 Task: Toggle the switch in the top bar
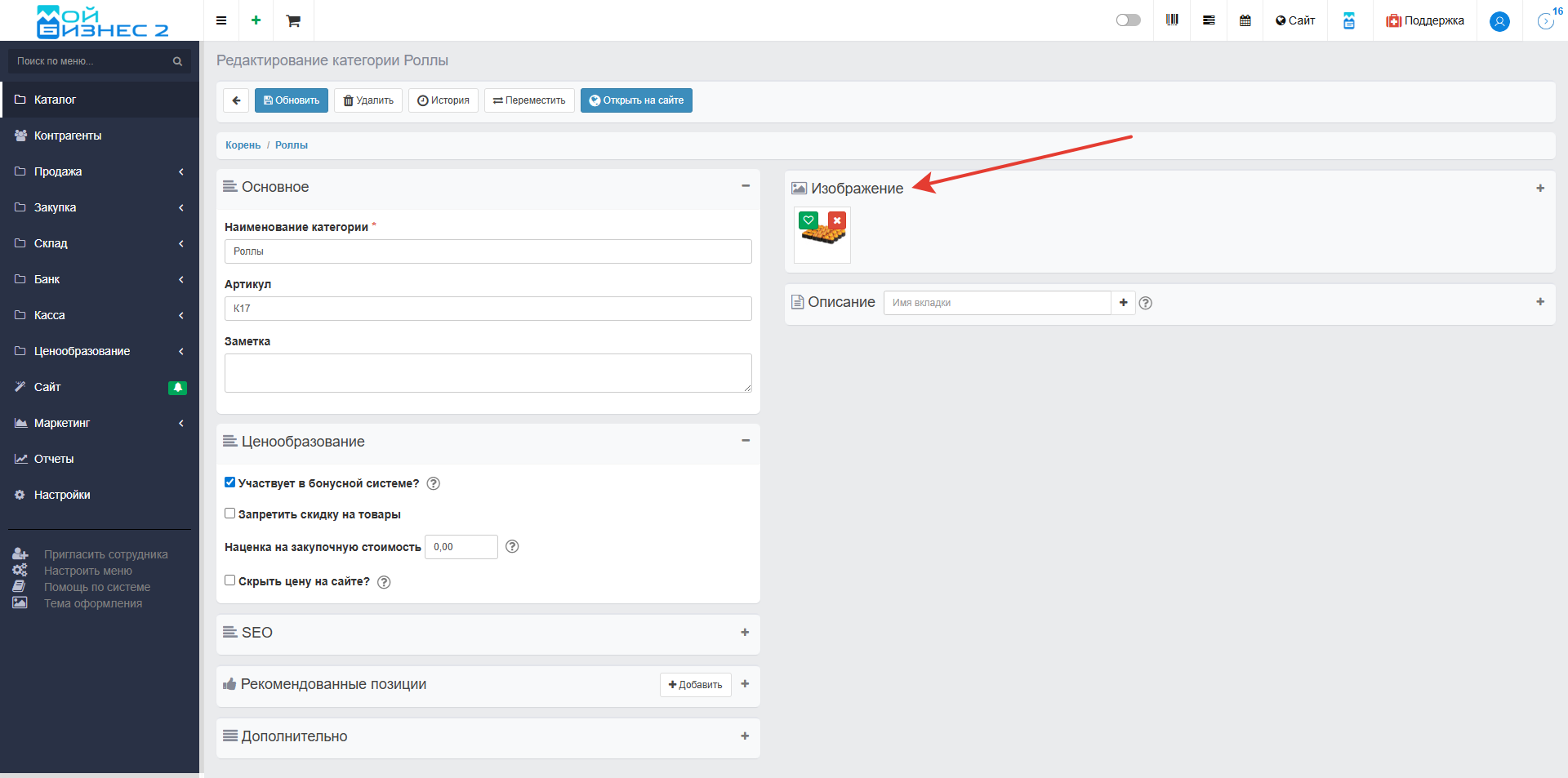click(x=1128, y=20)
